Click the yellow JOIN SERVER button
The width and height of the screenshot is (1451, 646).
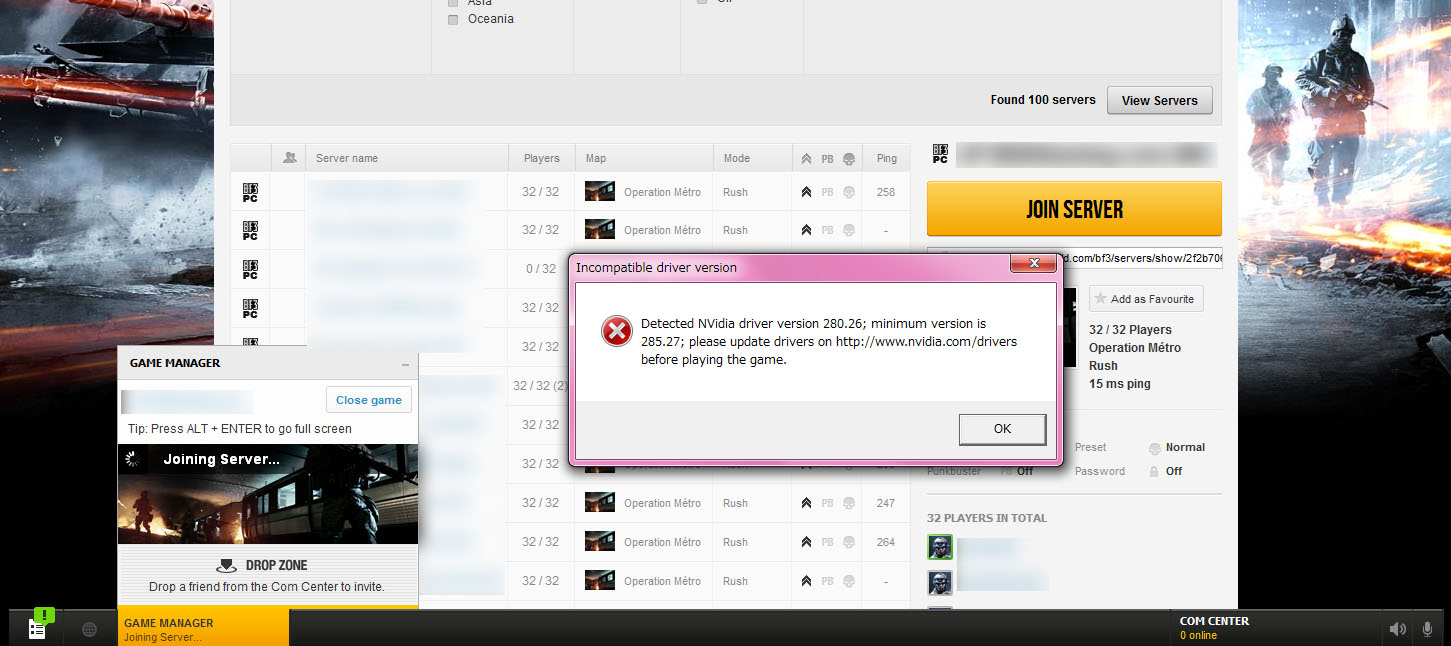pyautogui.click(x=1074, y=209)
